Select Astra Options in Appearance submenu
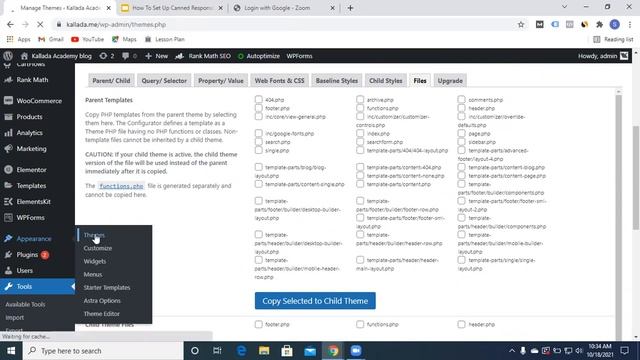 tap(102, 300)
